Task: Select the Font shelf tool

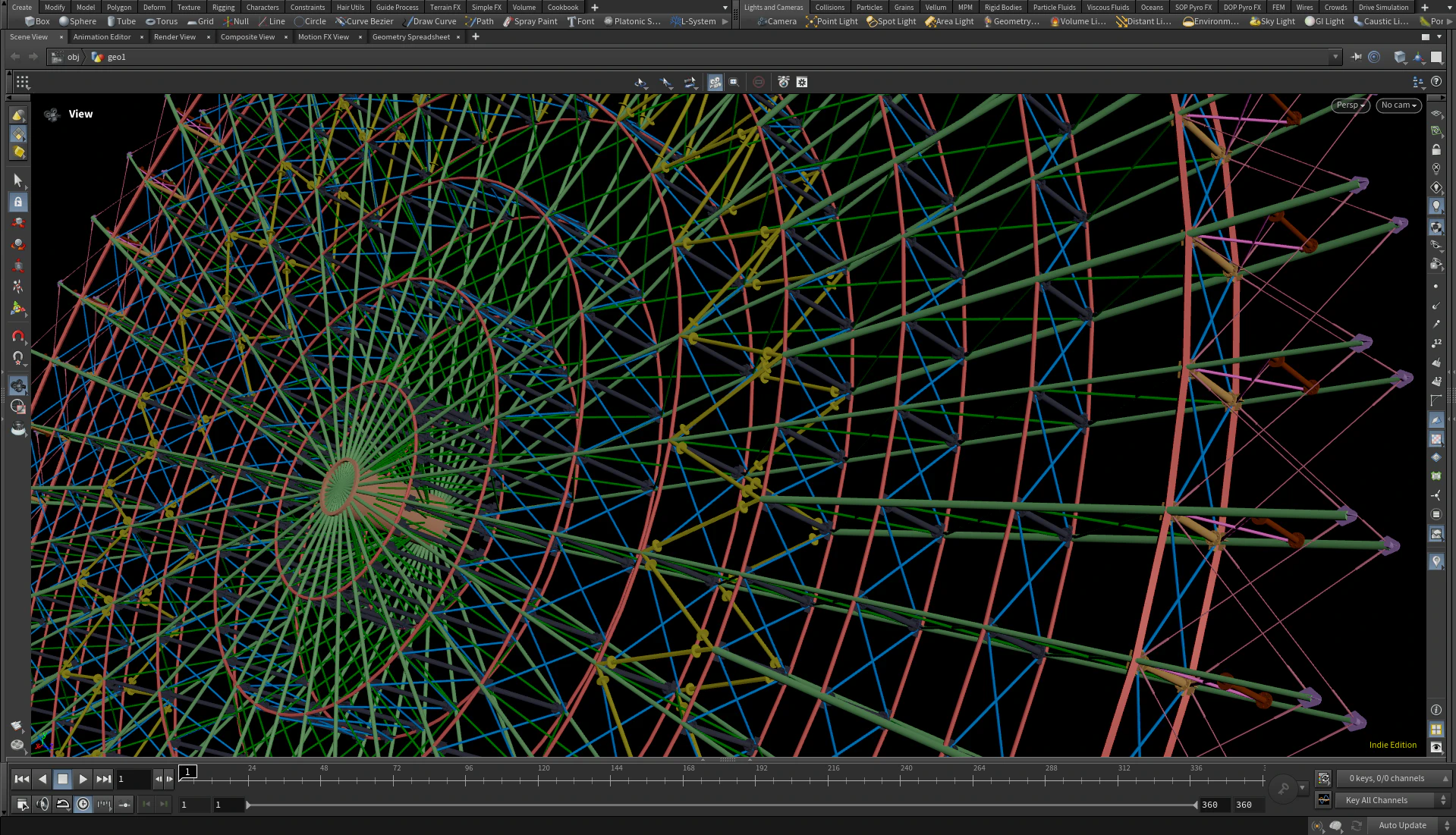Action: (580, 21)
